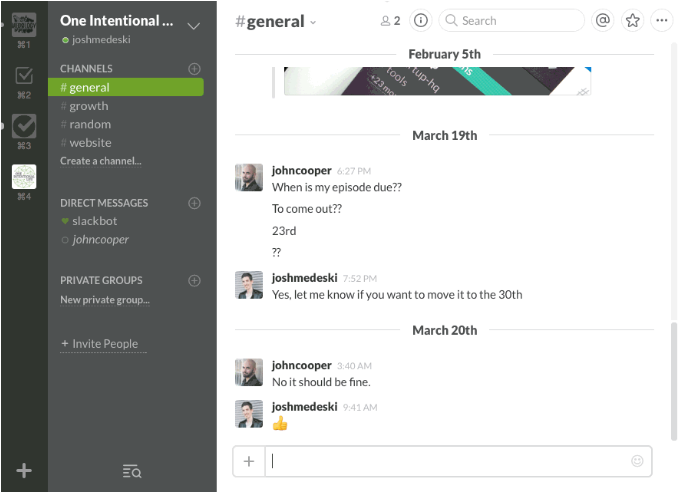Viewport: 679px width, 495px height.
Task: Open more options ellipsis icon
Action: coord(661,20)
